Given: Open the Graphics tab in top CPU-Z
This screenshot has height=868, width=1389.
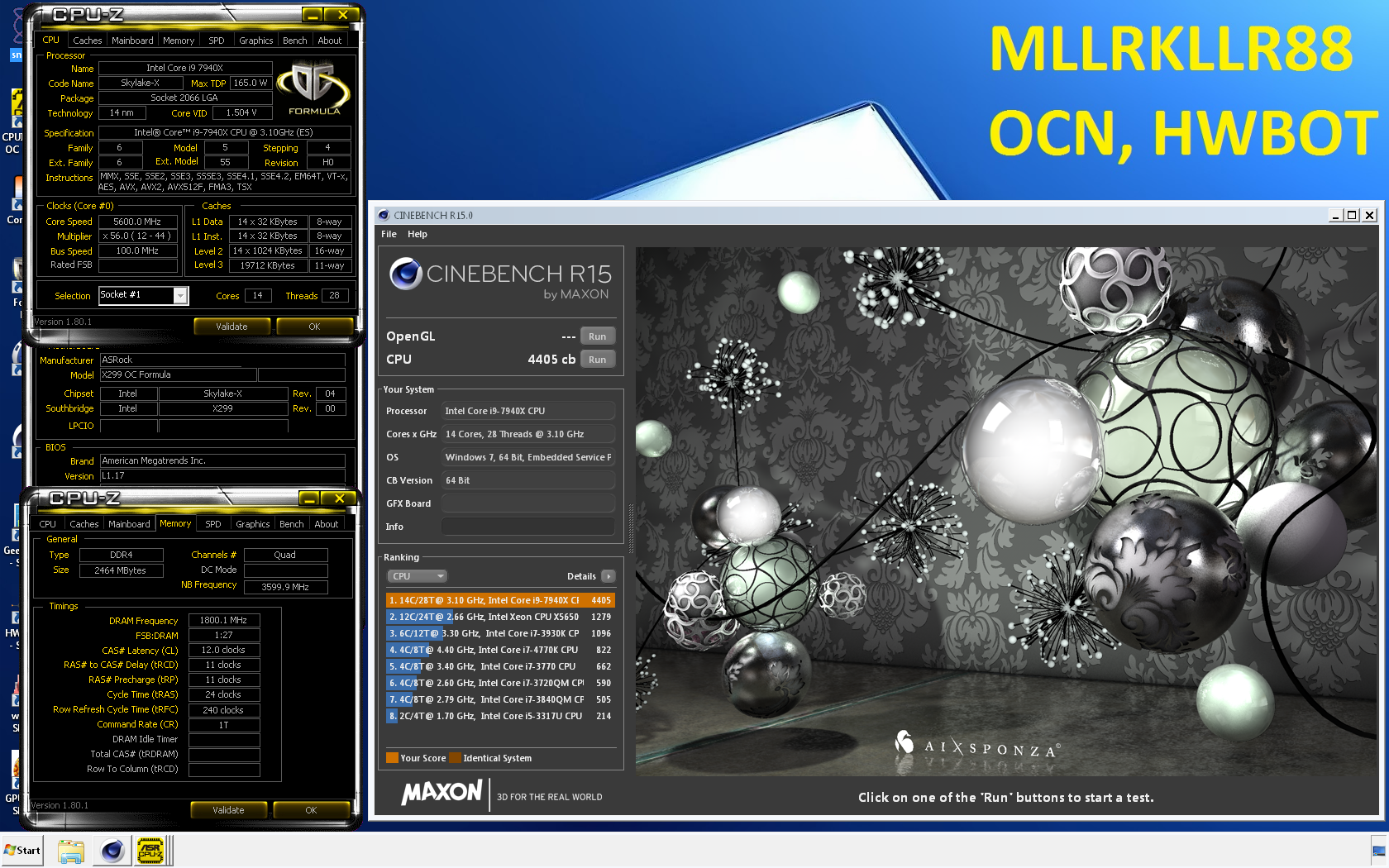Looking at the screenshot, I should 255,41.
